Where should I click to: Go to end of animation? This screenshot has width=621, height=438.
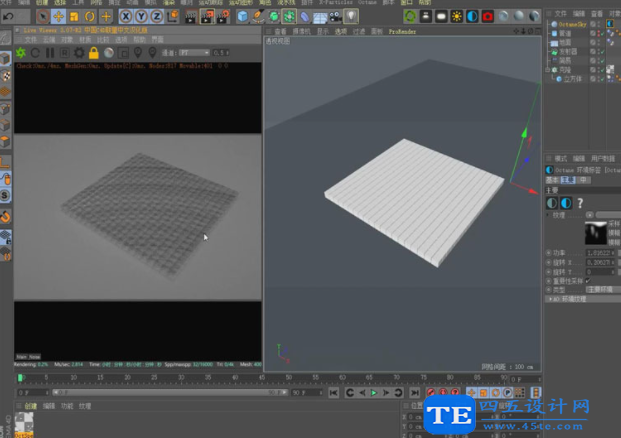point(415,392)
